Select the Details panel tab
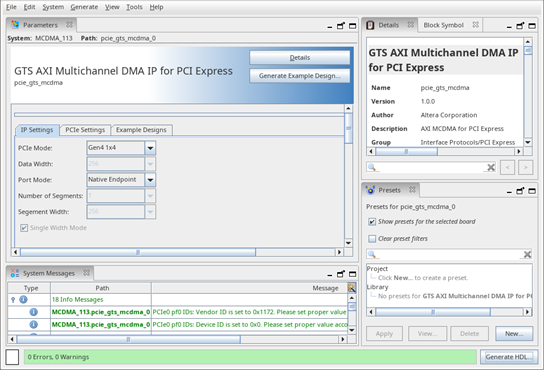Screen dimensions: 544x370 tap(389, 25)
